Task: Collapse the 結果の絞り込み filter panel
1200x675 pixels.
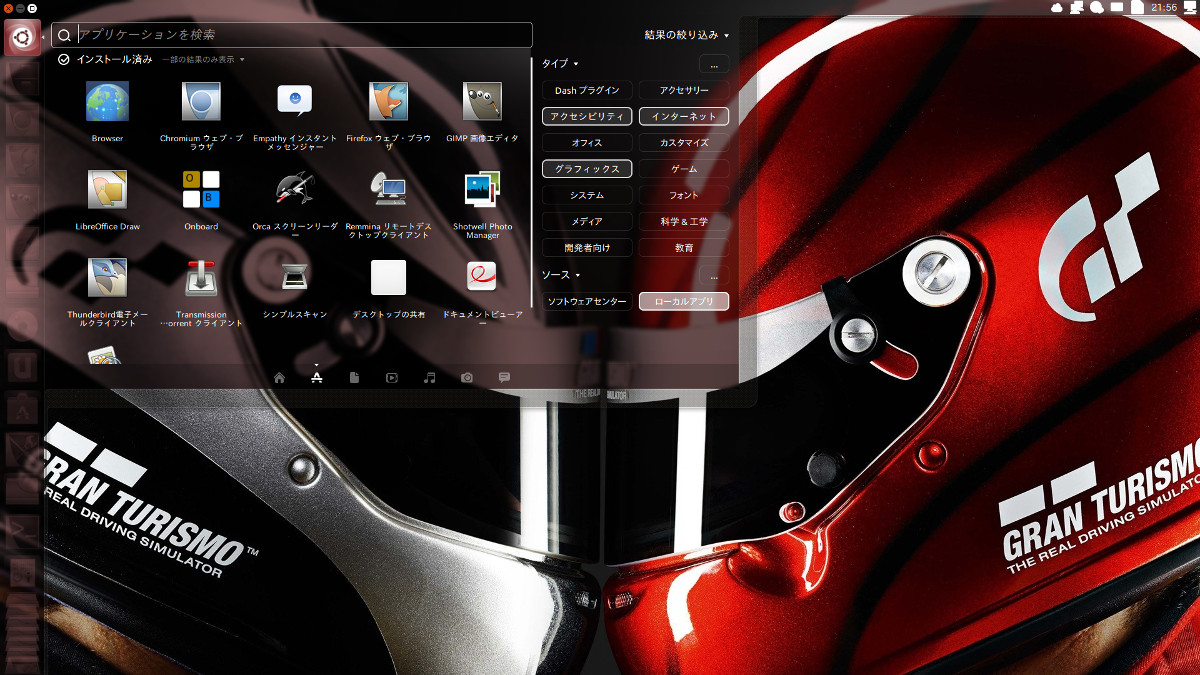Action: coord(687,35)
